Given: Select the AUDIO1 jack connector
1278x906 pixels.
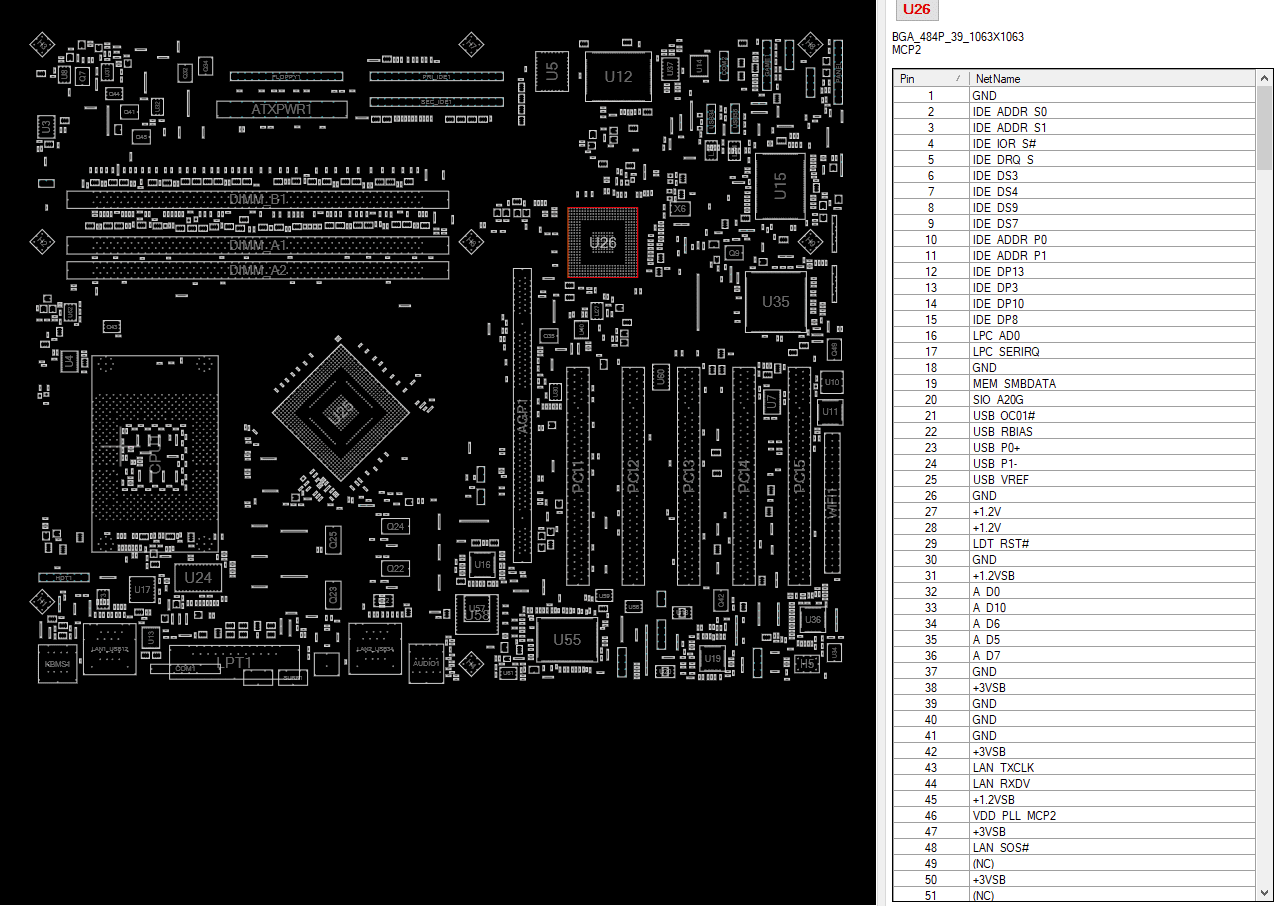Looking at the screenshot, I should (x=426, y=663).
